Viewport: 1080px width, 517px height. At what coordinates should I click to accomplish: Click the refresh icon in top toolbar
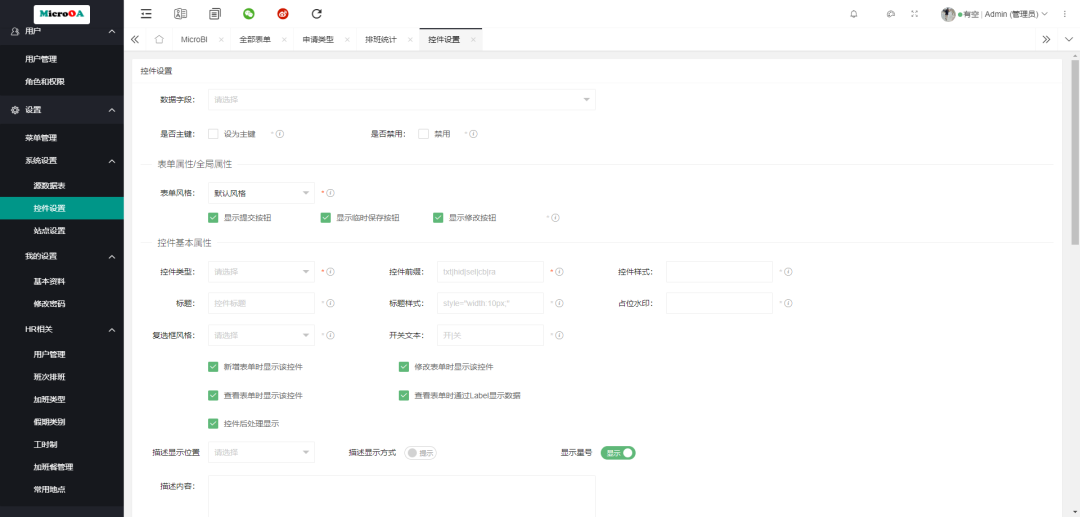click(x=317, y=14)
